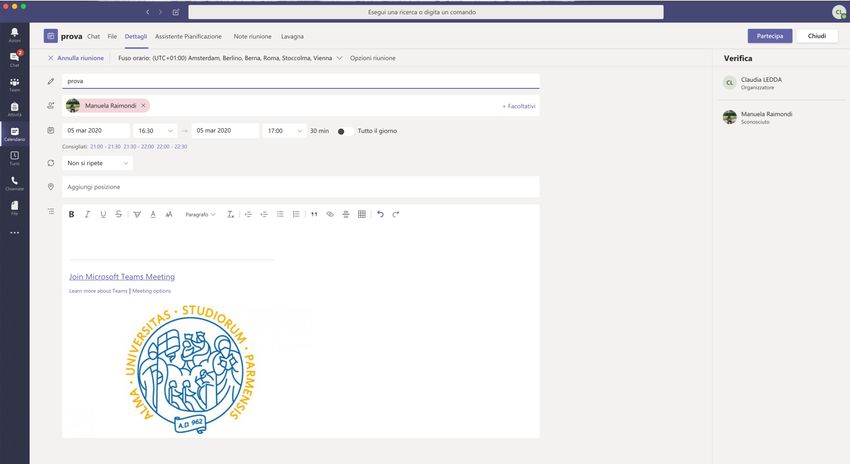Click the Aggiungi posizione field
Image resolution: width=850 pixels, height=464 pixels.
pyautogui.click(x=300, y=187)
